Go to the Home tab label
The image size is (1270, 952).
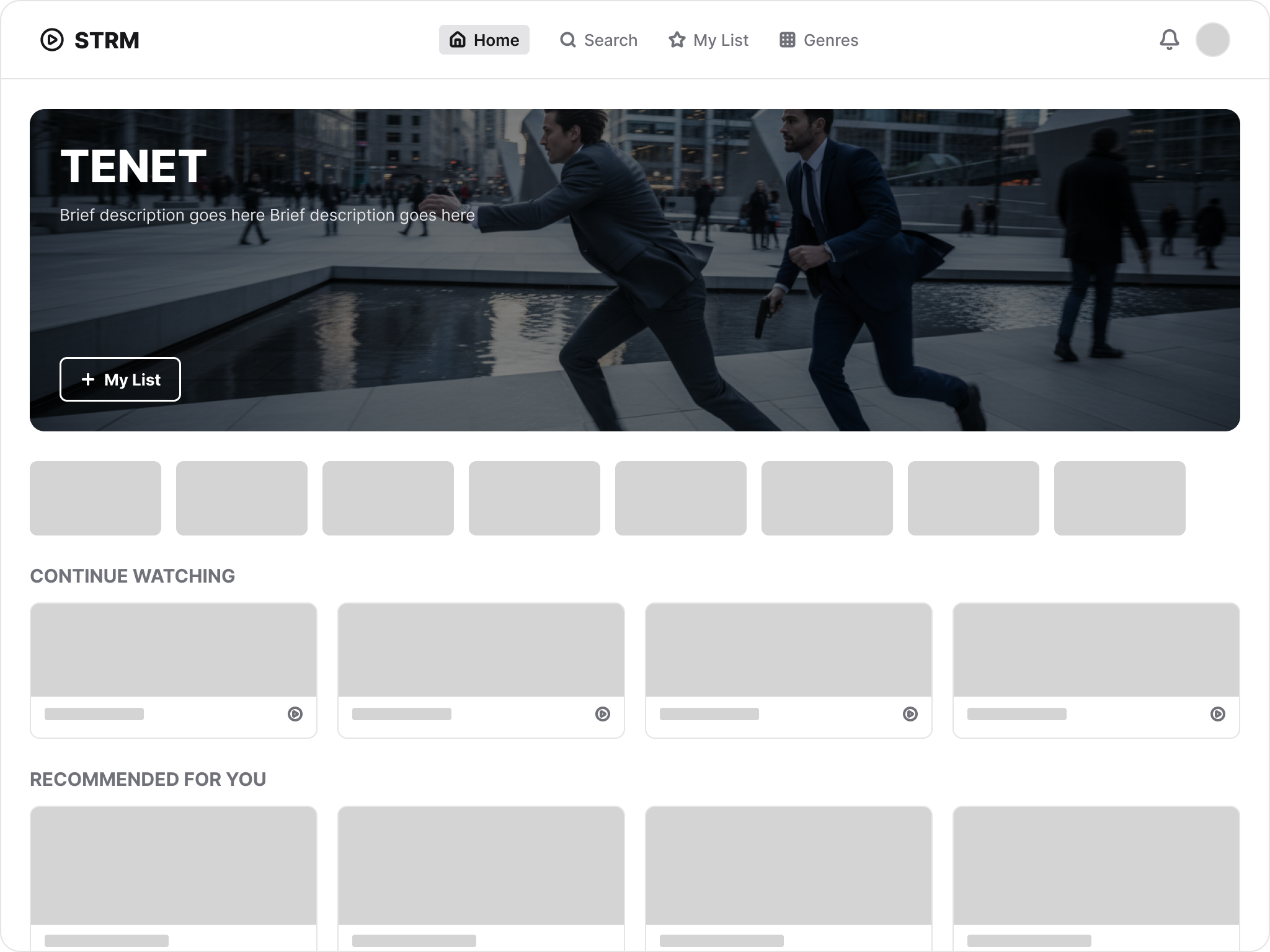point(496,40)
